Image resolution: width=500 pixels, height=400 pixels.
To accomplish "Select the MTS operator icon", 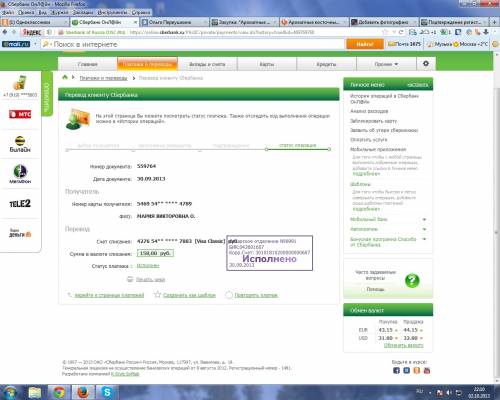I will pyautogui.click(x=20, y=114).
